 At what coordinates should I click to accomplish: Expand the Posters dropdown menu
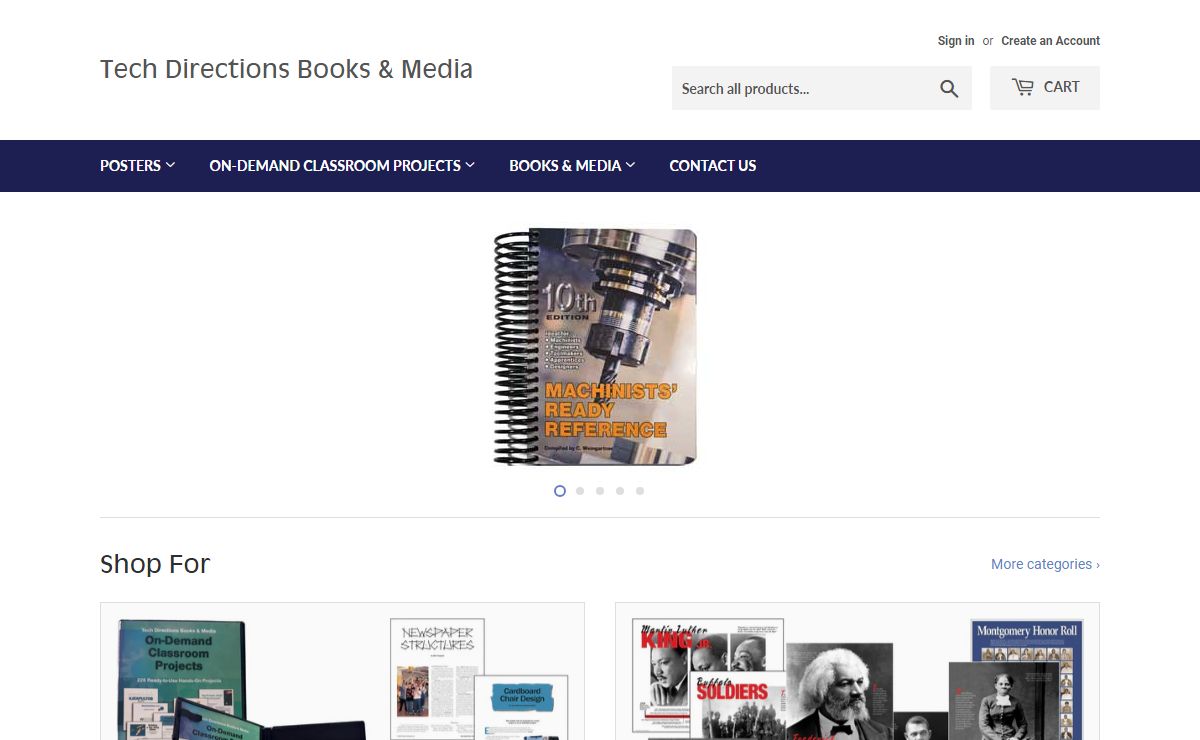[137, 166]
